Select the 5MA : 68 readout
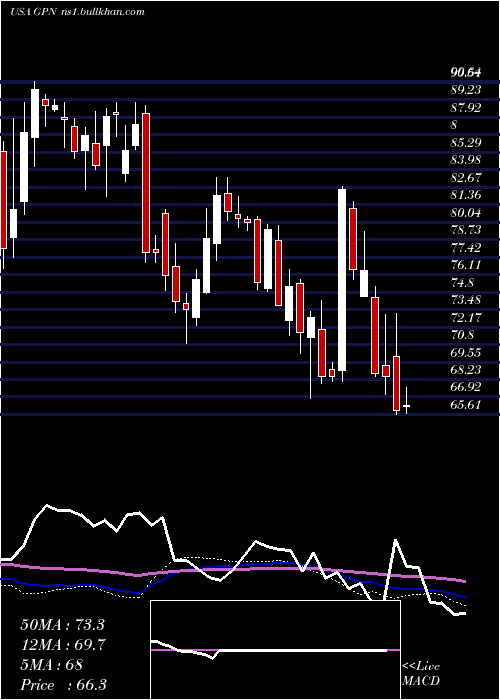Image resolution: width=500 pixels, height=700 pixels. 52,665
